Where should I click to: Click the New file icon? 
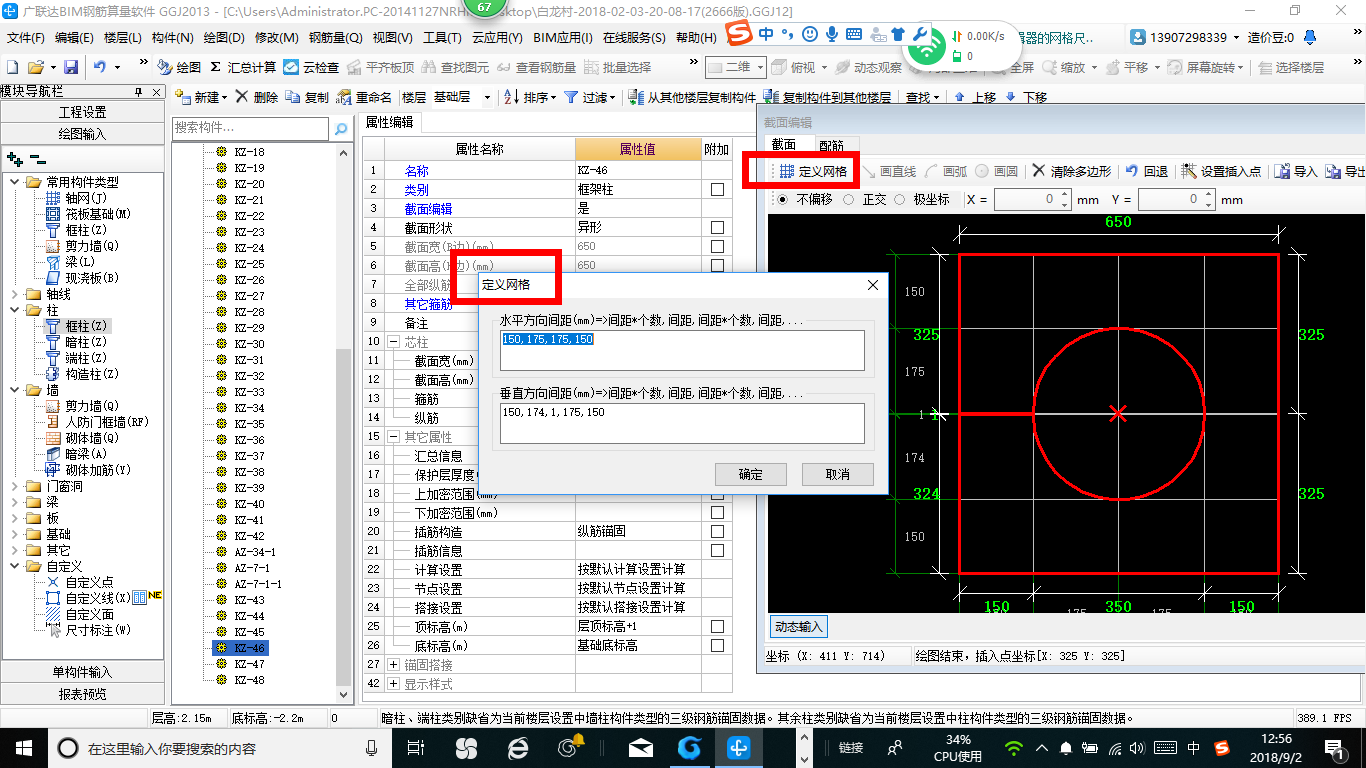pyautogui.click(x=12, y=67)
